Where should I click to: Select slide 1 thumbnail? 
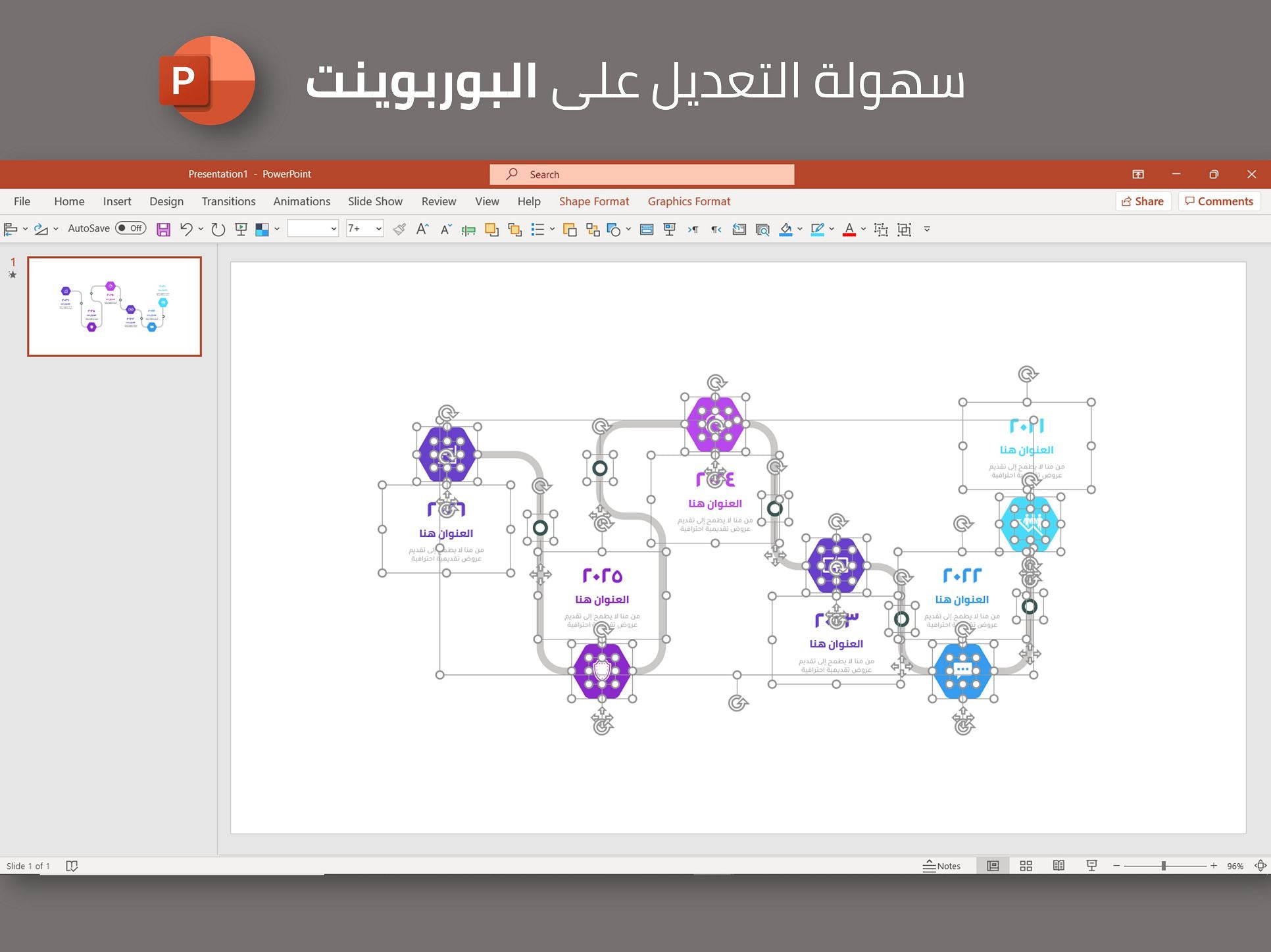coord(114,307)
